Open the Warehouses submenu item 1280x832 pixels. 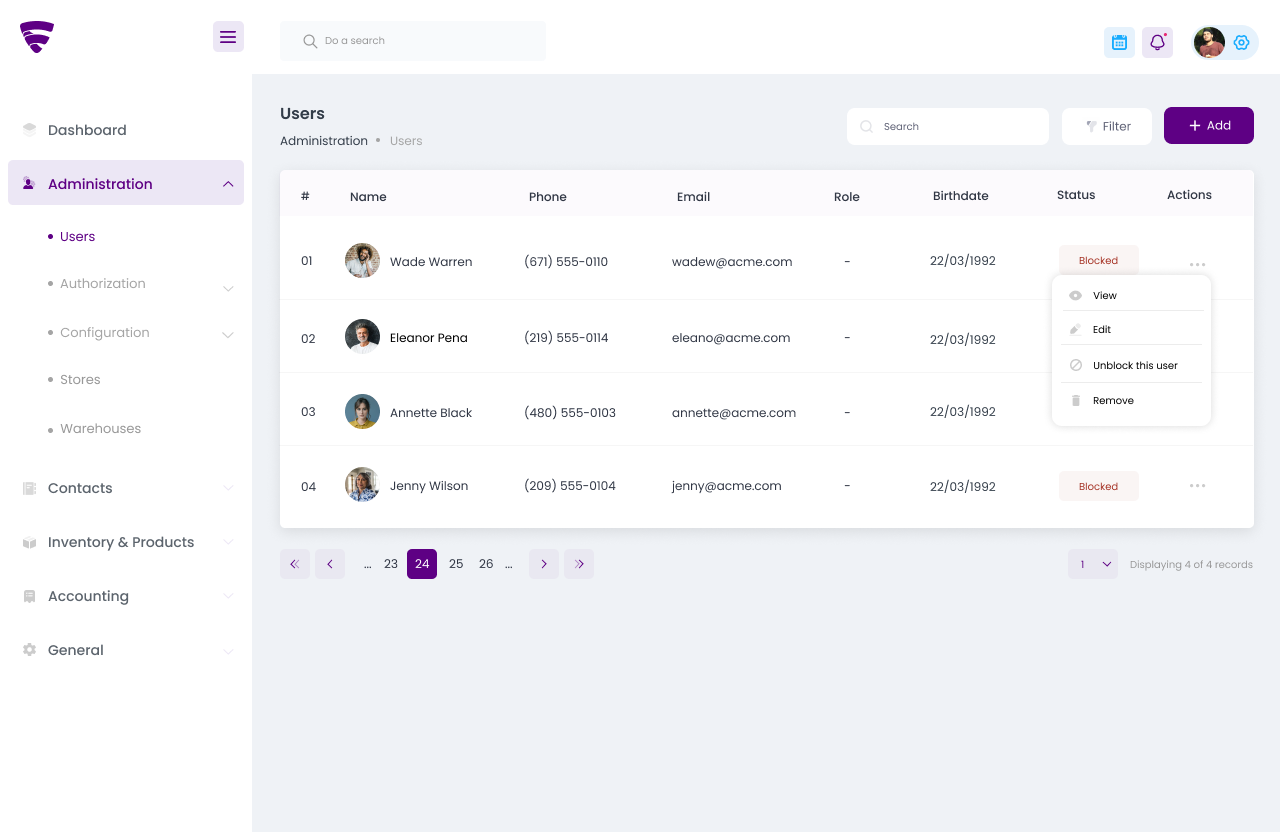100,429
